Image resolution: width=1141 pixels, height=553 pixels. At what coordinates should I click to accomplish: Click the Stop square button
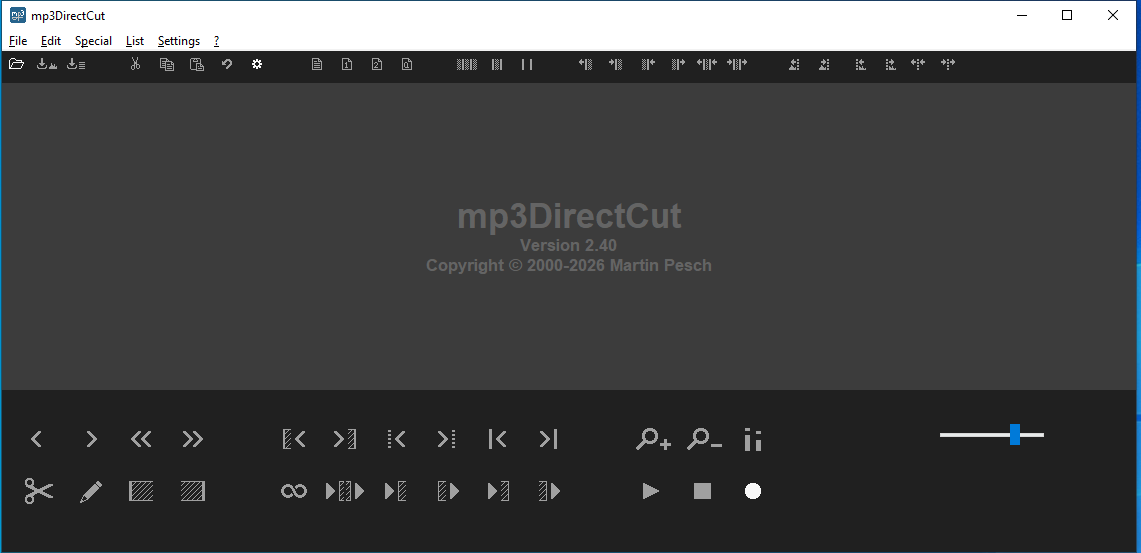pos(702,491)
